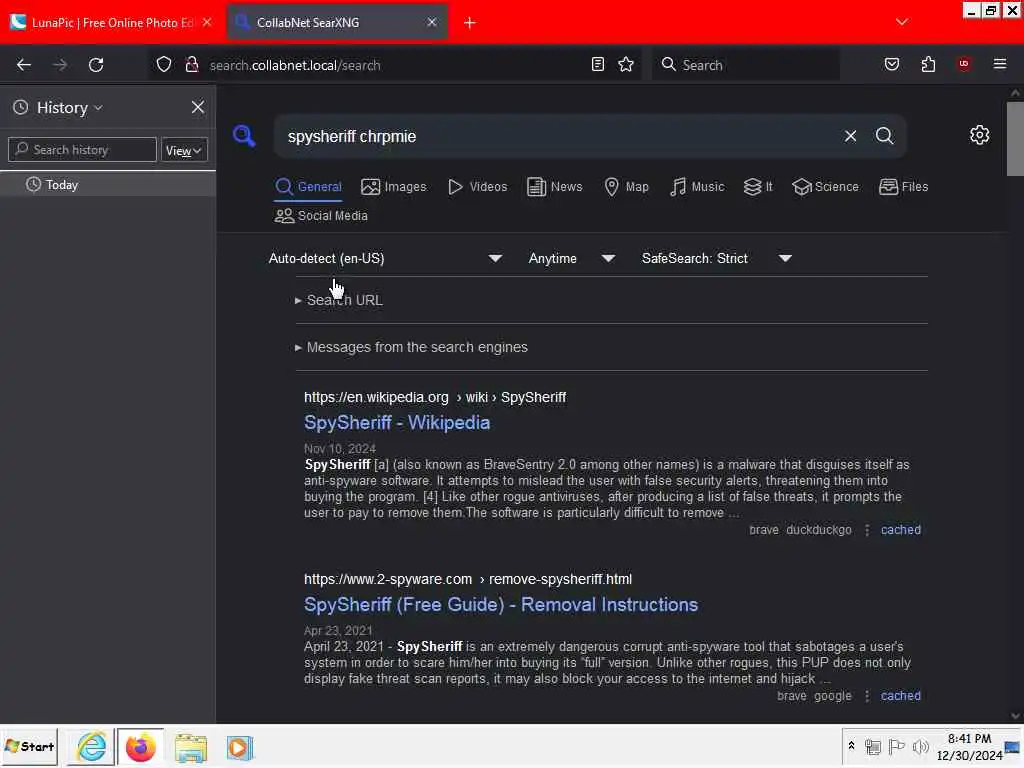Screen dimensions: 1024x768
Task: Select the General search category
Action: 308,187
